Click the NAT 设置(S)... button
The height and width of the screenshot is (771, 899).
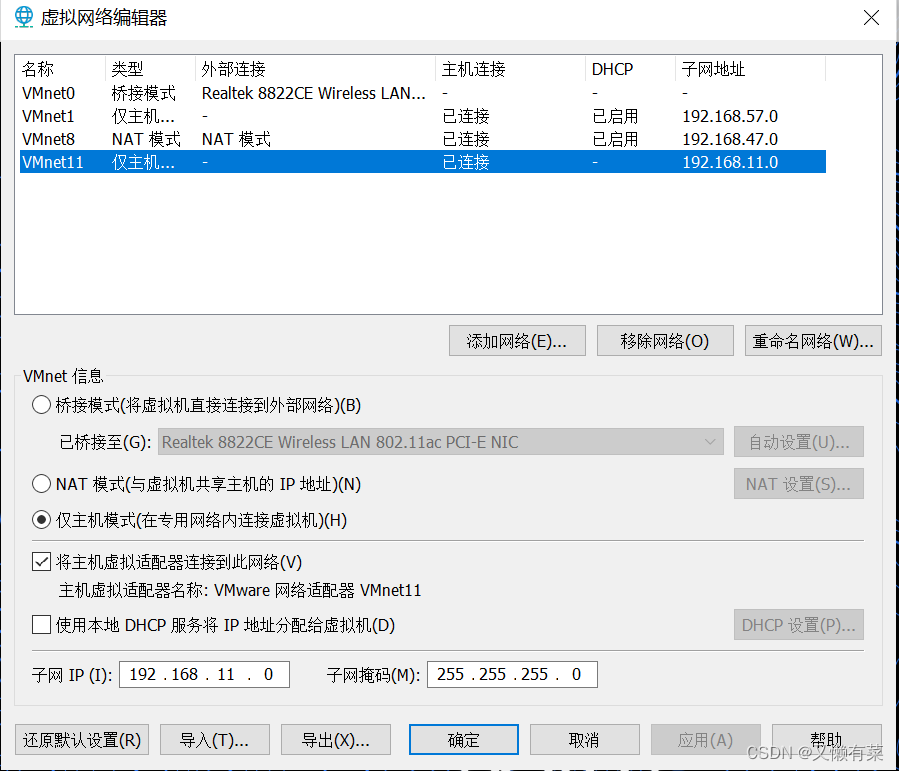799,484
